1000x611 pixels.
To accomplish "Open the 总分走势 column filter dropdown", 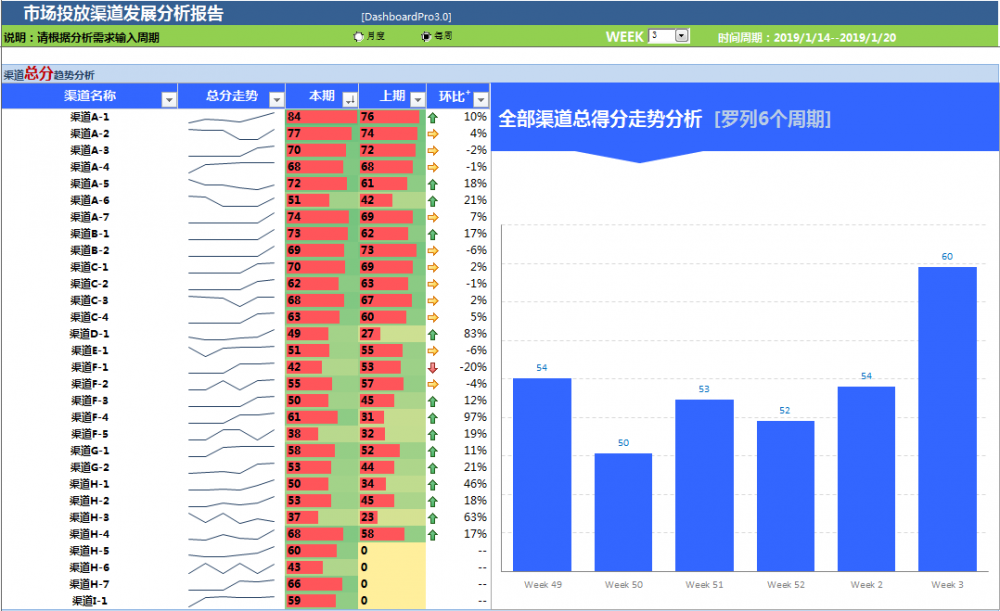I will 274,99.
